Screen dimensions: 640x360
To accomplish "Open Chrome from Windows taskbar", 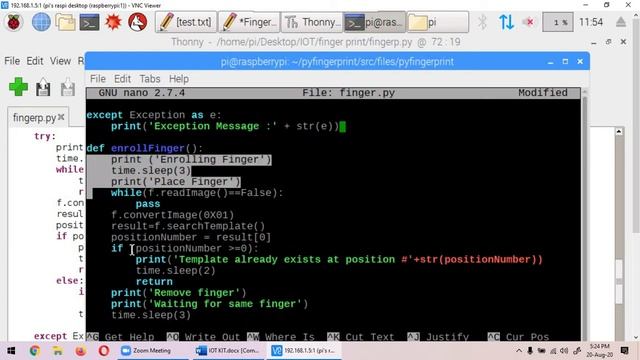I will coord(35,351).
